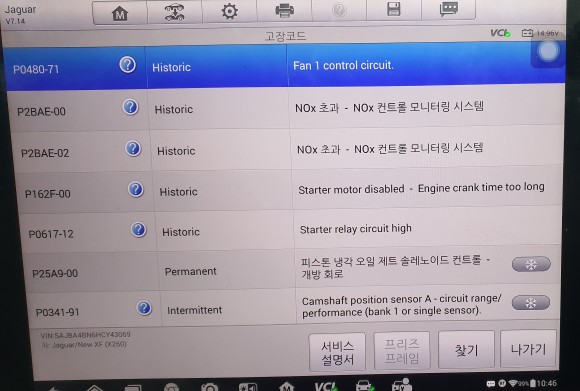The height and width of the screenshot is (391, 580).
Task: Open 서비스 설명서 service manual button
Action: [337, 352]
